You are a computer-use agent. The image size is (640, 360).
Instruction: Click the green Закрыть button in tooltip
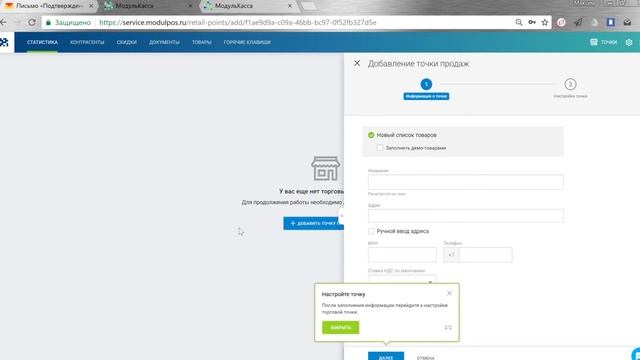(x=340, y=327)
